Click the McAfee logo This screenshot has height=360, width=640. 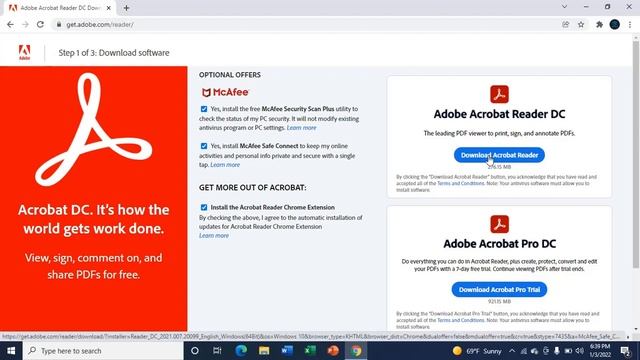pyautogui.click(x=225, y=92)
